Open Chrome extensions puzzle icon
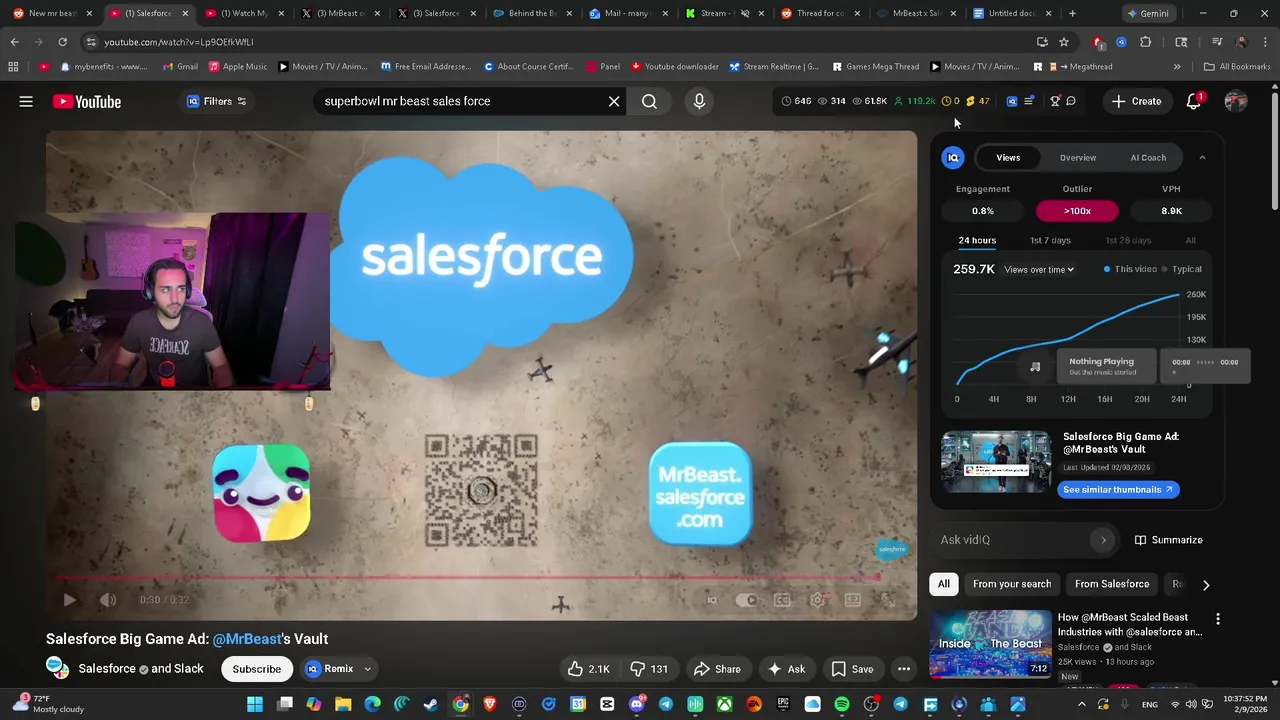The image size is (1280, 720). 1145,42
